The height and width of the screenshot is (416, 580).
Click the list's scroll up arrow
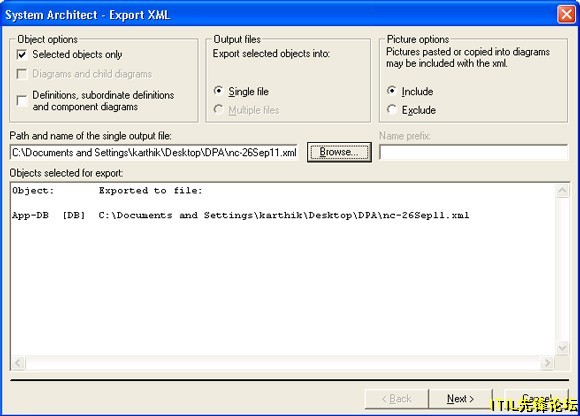coord(563,191)
